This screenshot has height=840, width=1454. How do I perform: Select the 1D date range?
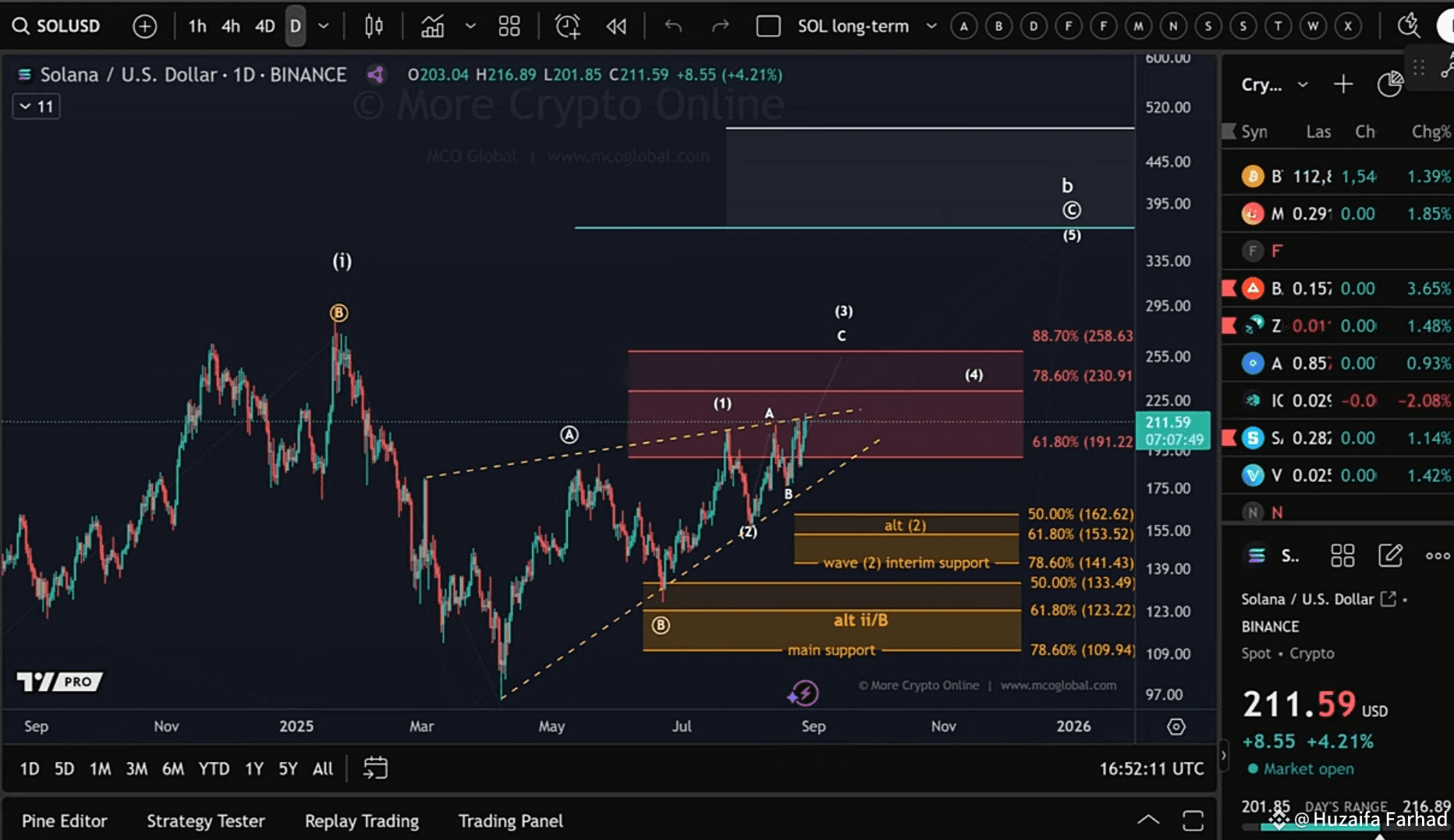(30, 768)
